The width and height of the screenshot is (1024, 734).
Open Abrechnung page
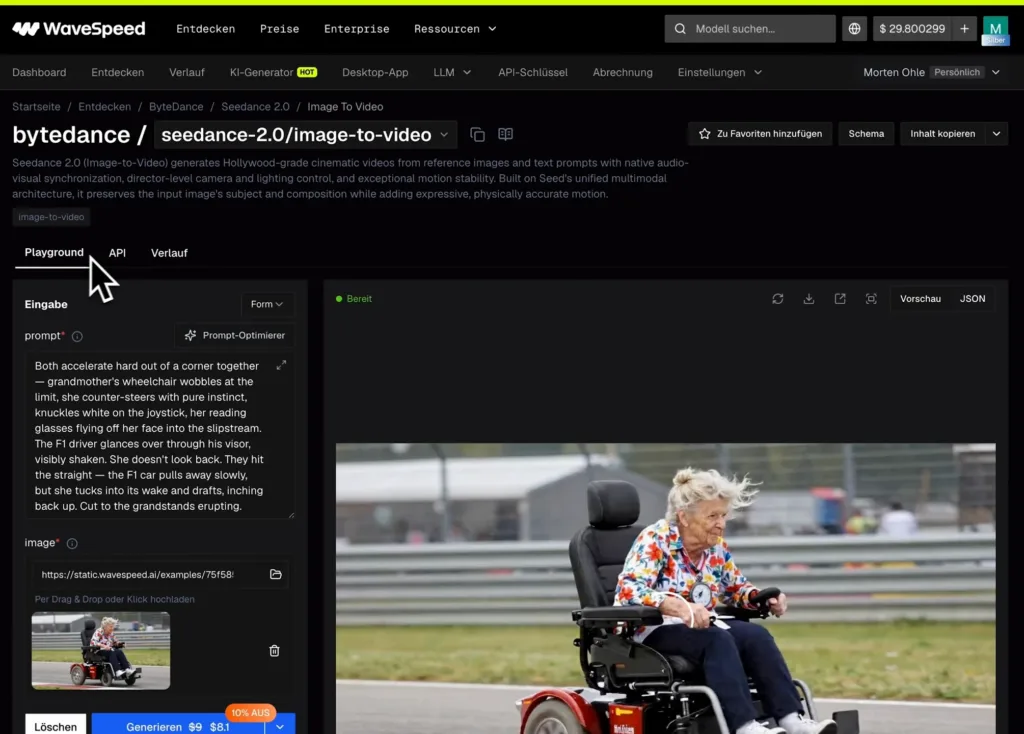pyautogui.click(x=622, y=72)
